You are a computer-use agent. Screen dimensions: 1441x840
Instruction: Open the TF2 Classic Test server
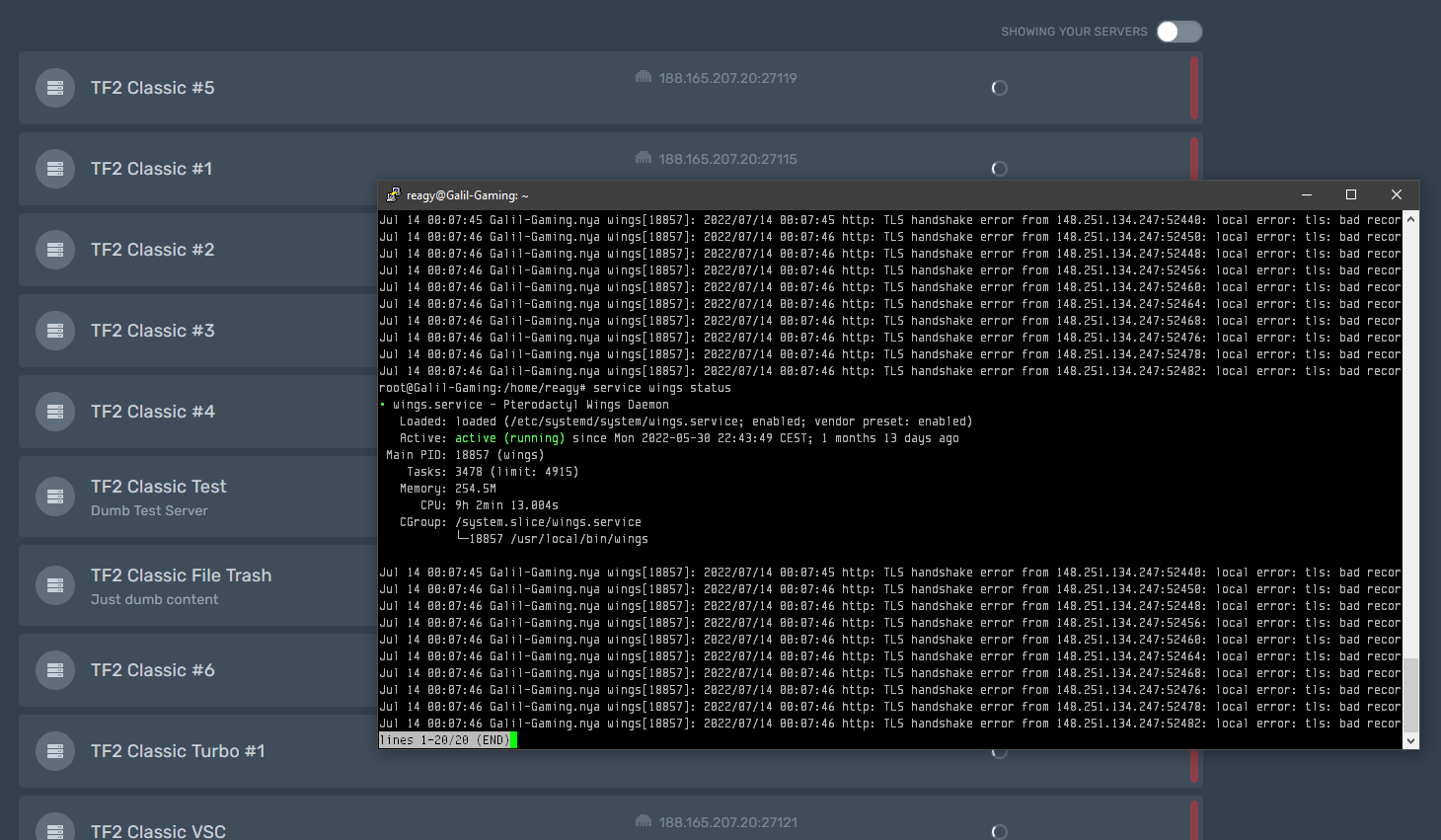[x=159, y=487]
